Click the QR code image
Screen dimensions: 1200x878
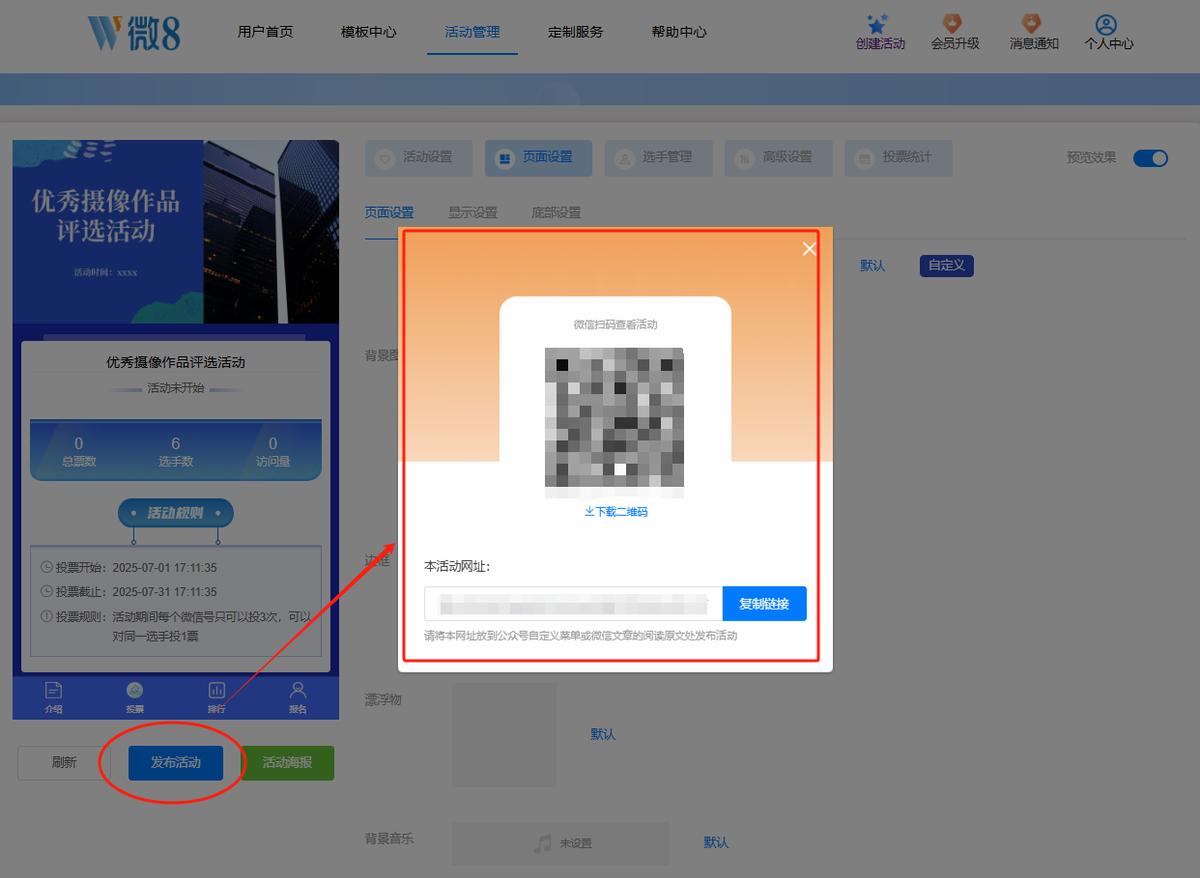(x=614, y=422)
